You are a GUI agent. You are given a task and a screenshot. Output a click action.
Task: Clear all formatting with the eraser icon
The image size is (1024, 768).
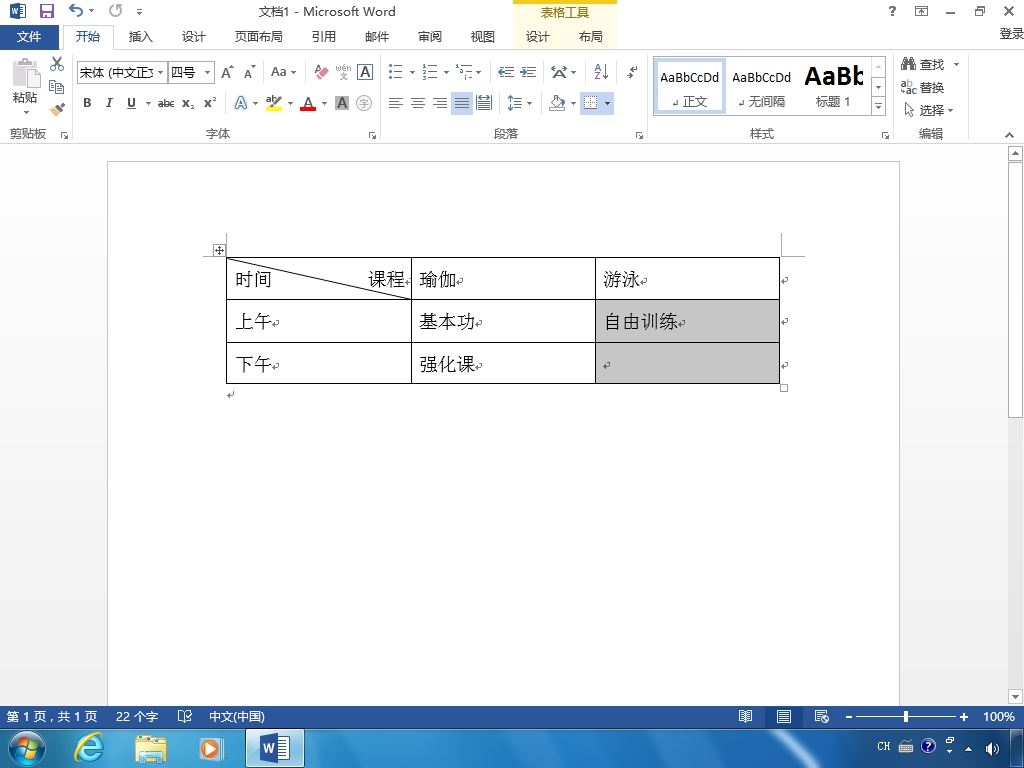point(321,72)
